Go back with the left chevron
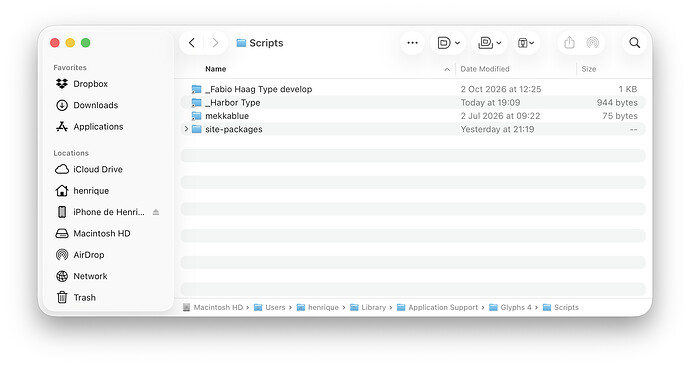This screenshot has width=690, height=366. point(192,43)
